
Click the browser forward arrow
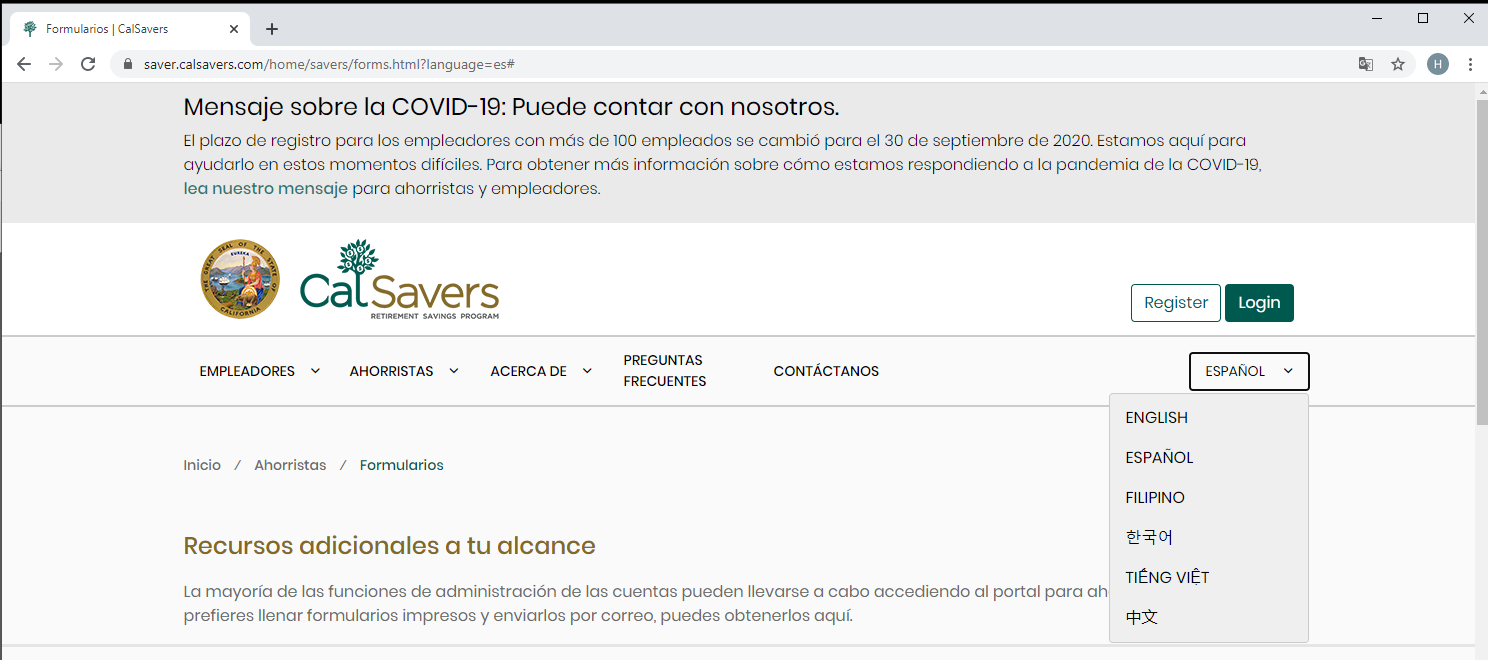pyautogui.click(x=56, y=64)
